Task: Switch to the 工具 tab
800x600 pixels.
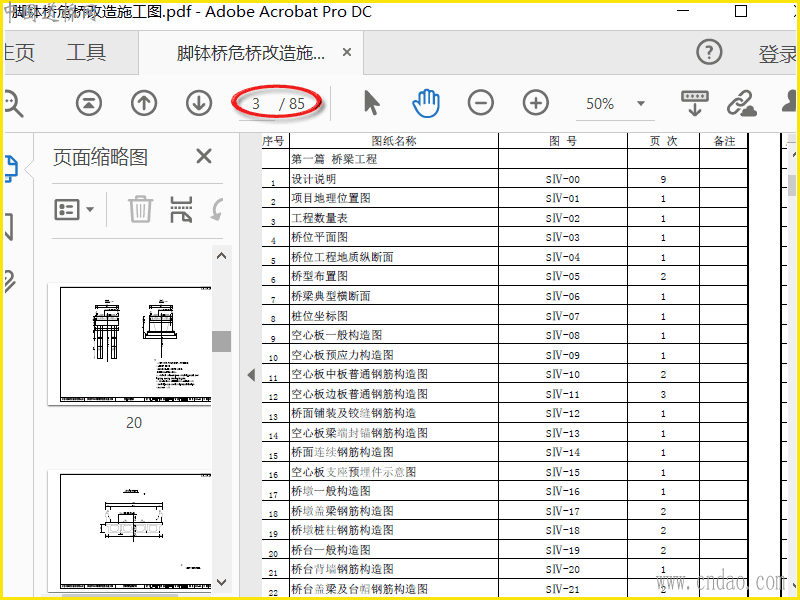Action: pos(86,52)
